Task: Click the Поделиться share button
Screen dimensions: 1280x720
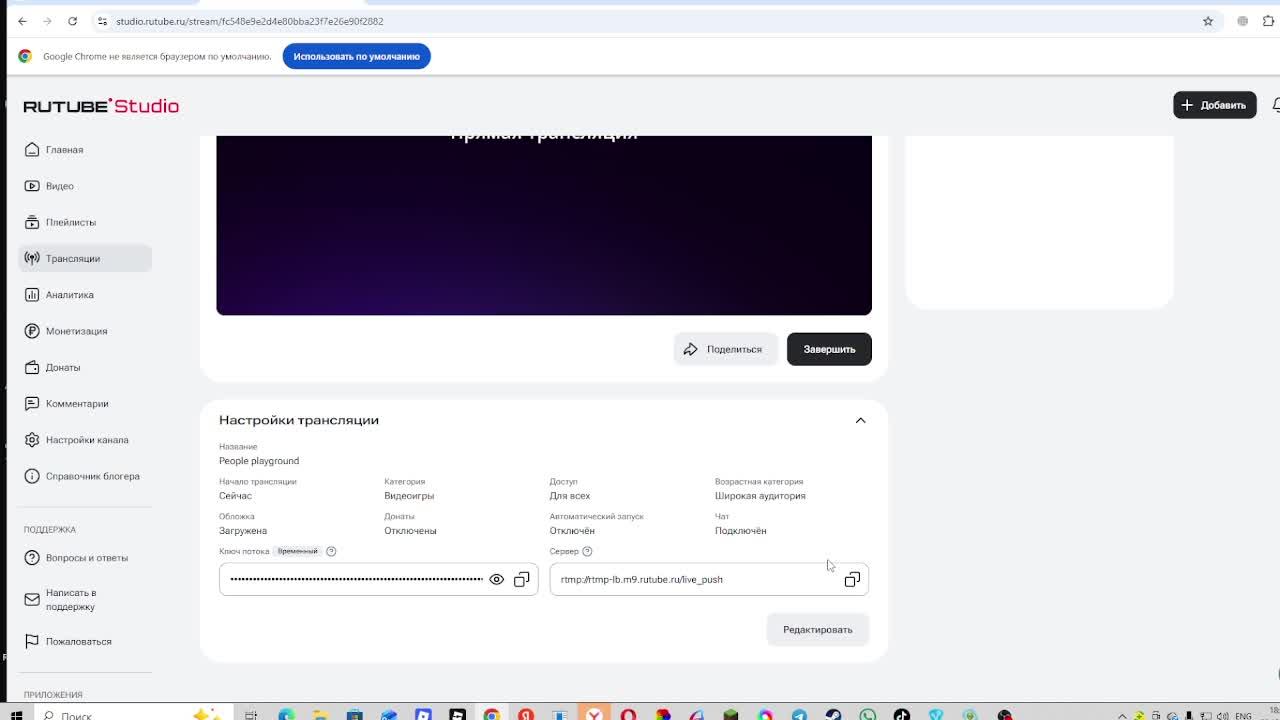Action: 725,349
